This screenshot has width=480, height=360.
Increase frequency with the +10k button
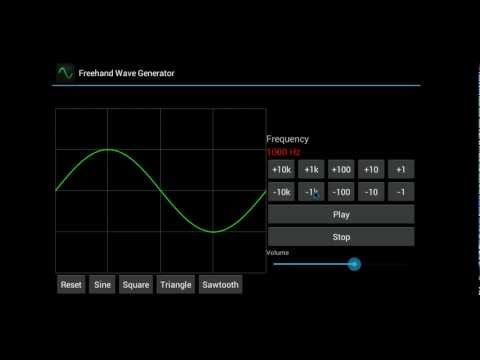click(x=282, y=170)
